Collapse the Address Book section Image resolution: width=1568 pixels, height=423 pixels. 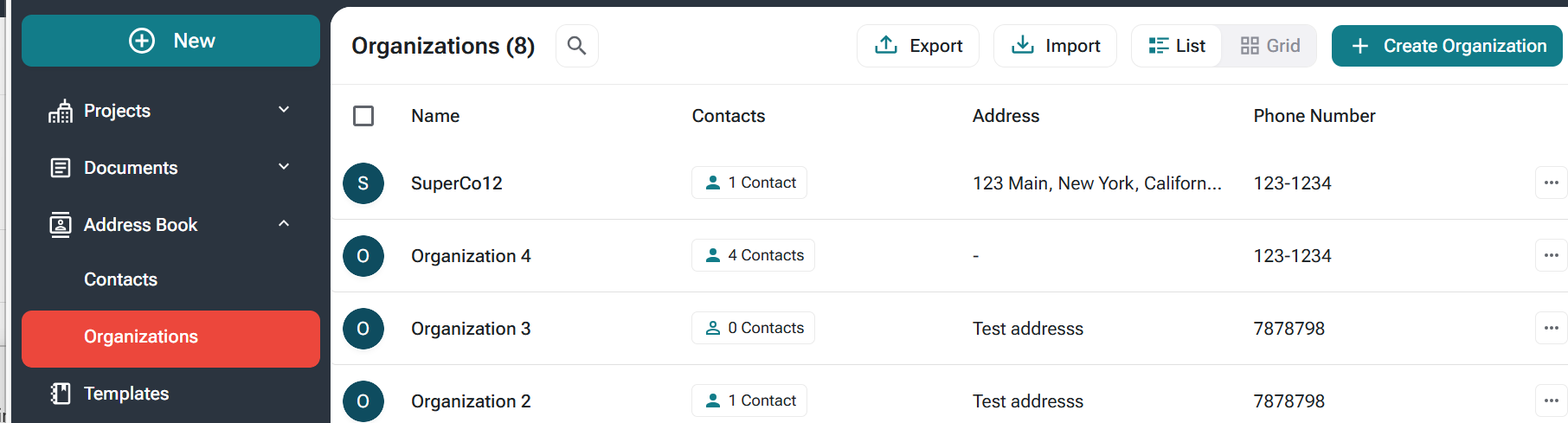(x=284, y=224)
